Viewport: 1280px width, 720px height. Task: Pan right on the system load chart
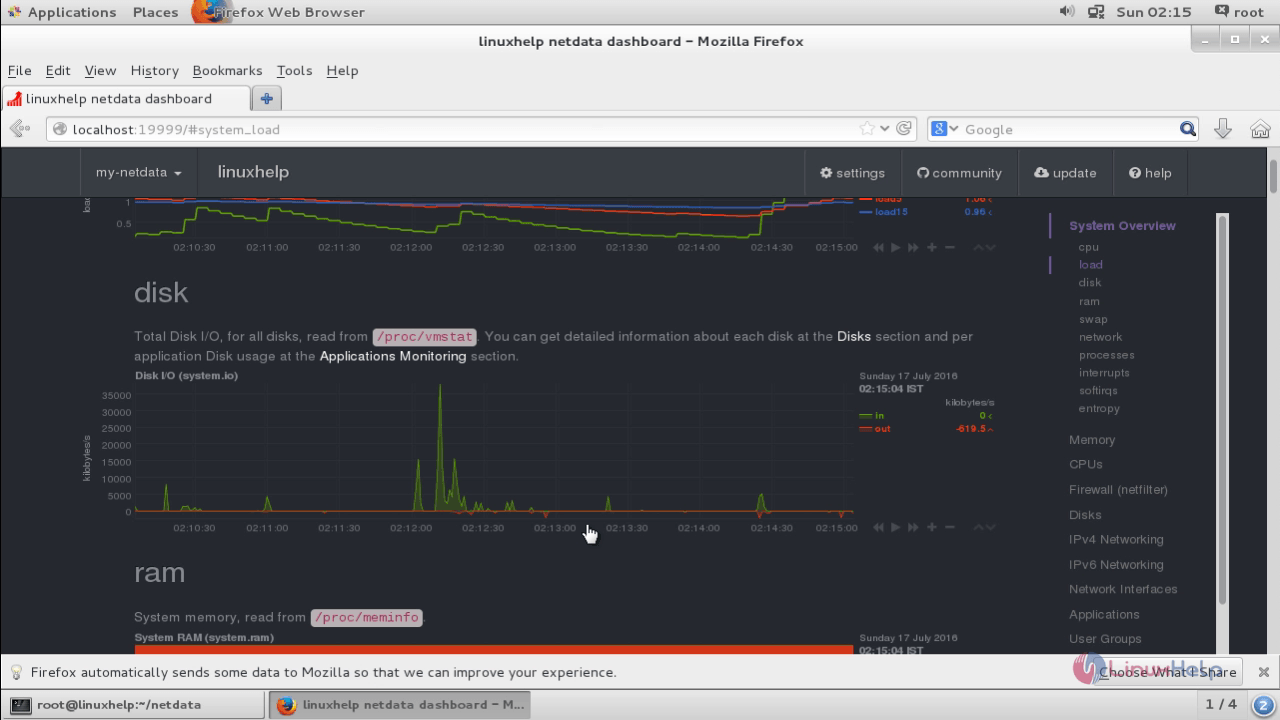coord(913,247)
